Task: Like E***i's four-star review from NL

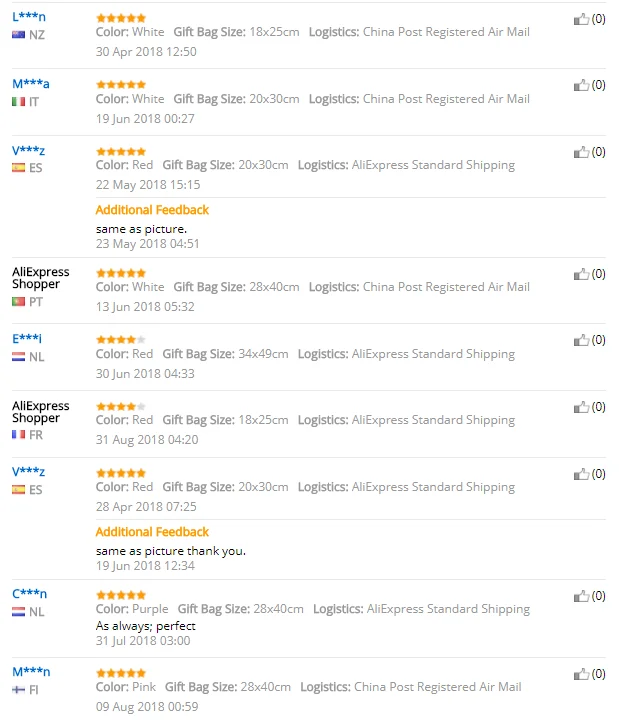Action: 581,340
